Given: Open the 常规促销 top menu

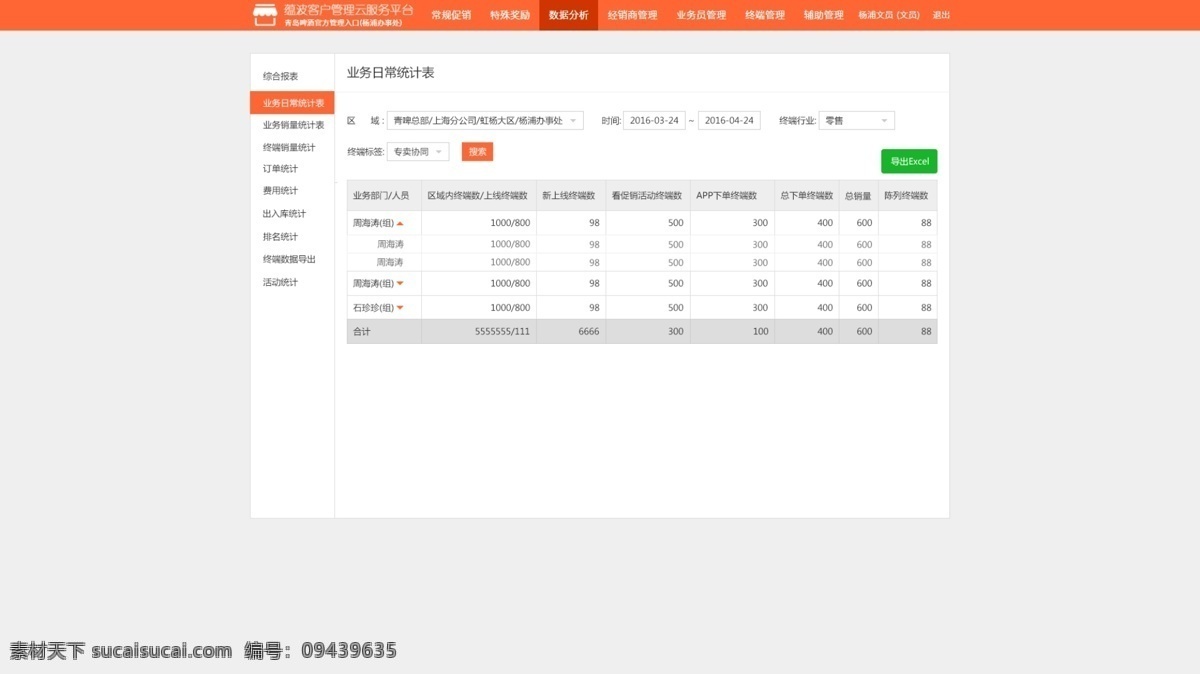Looking at the screenshot, I should click(x=451, y=15).
